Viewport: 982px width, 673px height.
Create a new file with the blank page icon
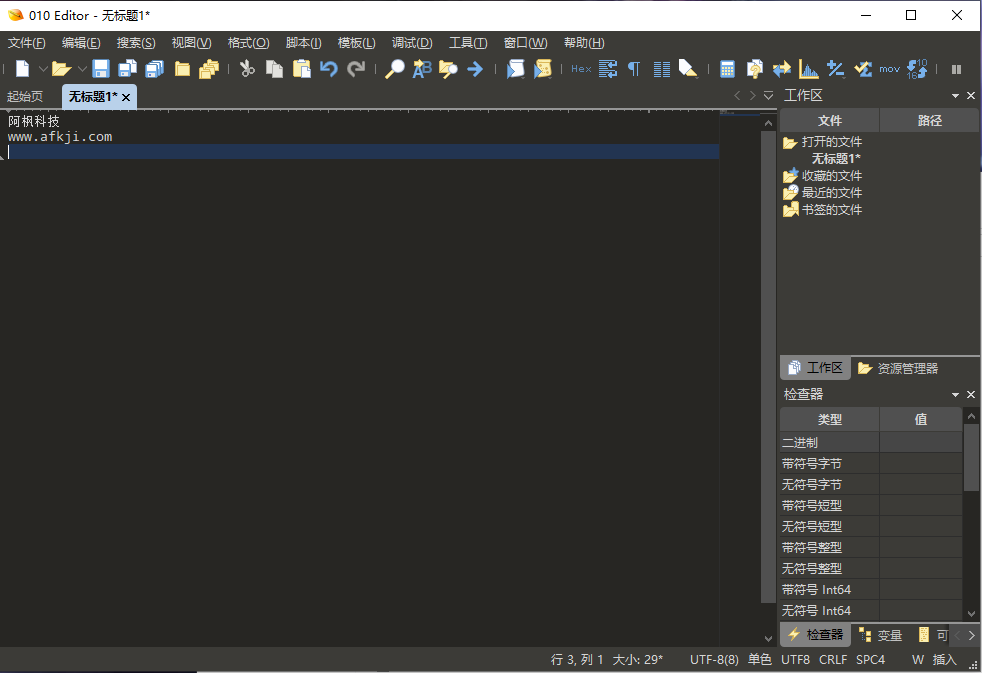click(23, 69)
